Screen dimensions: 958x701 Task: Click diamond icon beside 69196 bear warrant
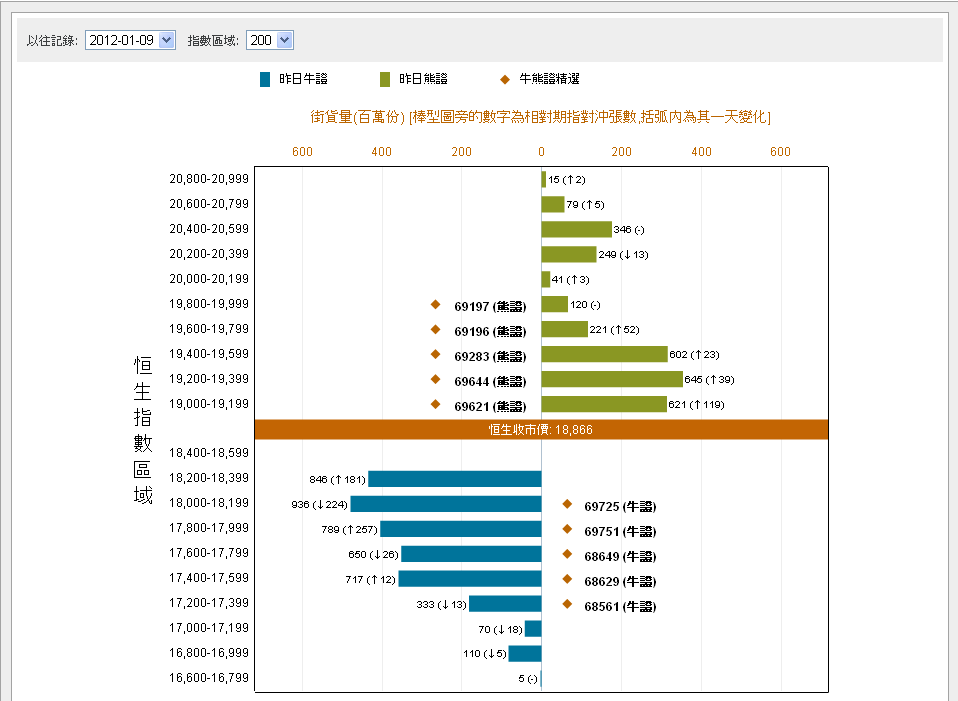pyautogui.click(x=435, y=329)
